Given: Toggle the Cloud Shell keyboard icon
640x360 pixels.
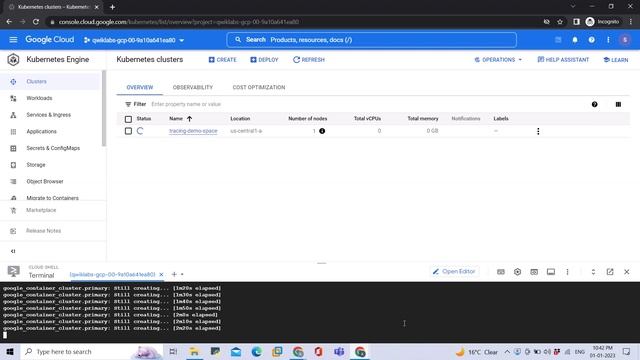Looking at the screenshot, I should (x=501, y=272).
